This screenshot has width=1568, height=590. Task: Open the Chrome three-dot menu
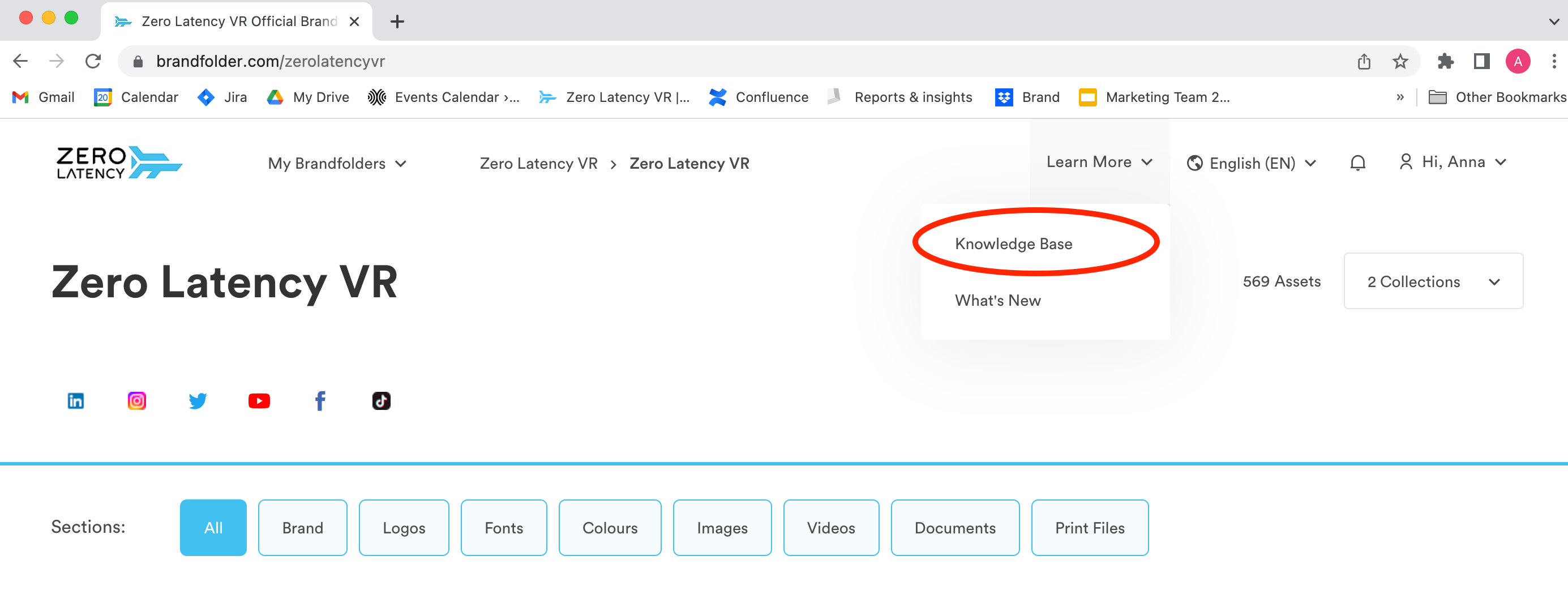point(1554,61)
